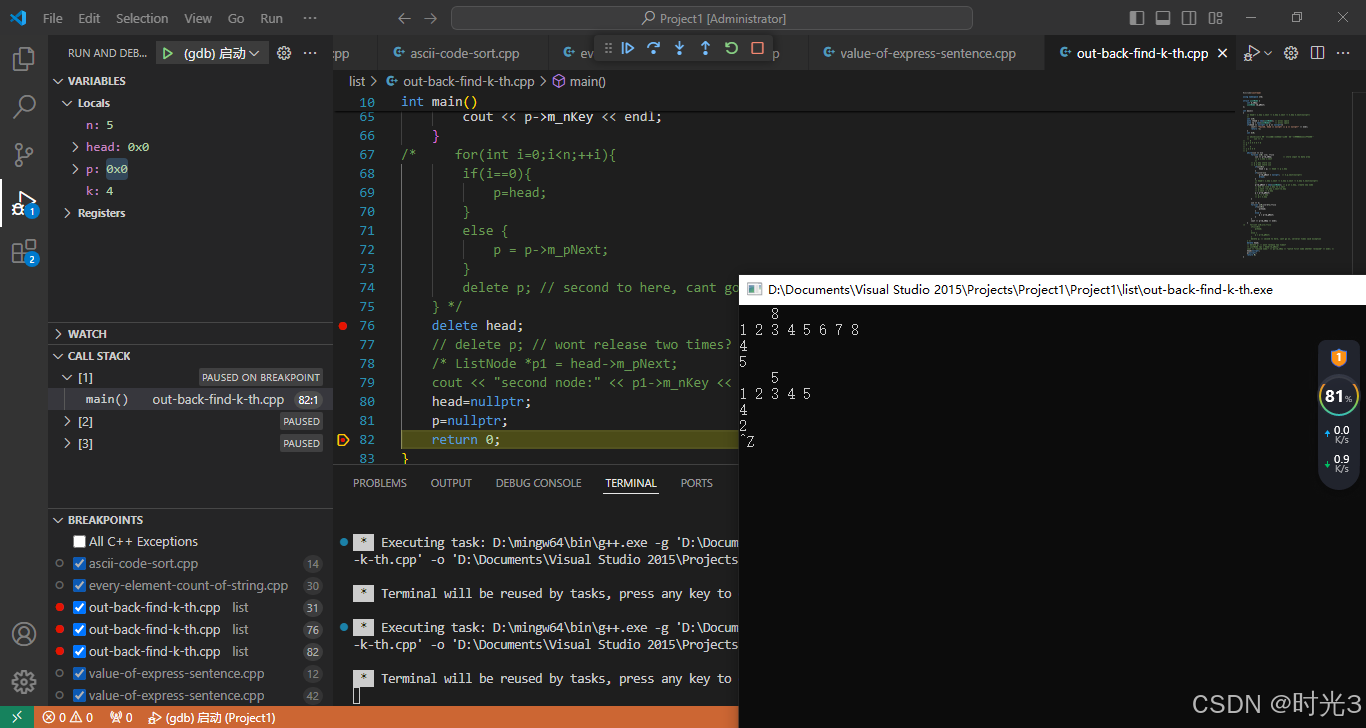Viewport: 1366px width, 728px height.
Task: Open the Edit menu
Action: 89,18
